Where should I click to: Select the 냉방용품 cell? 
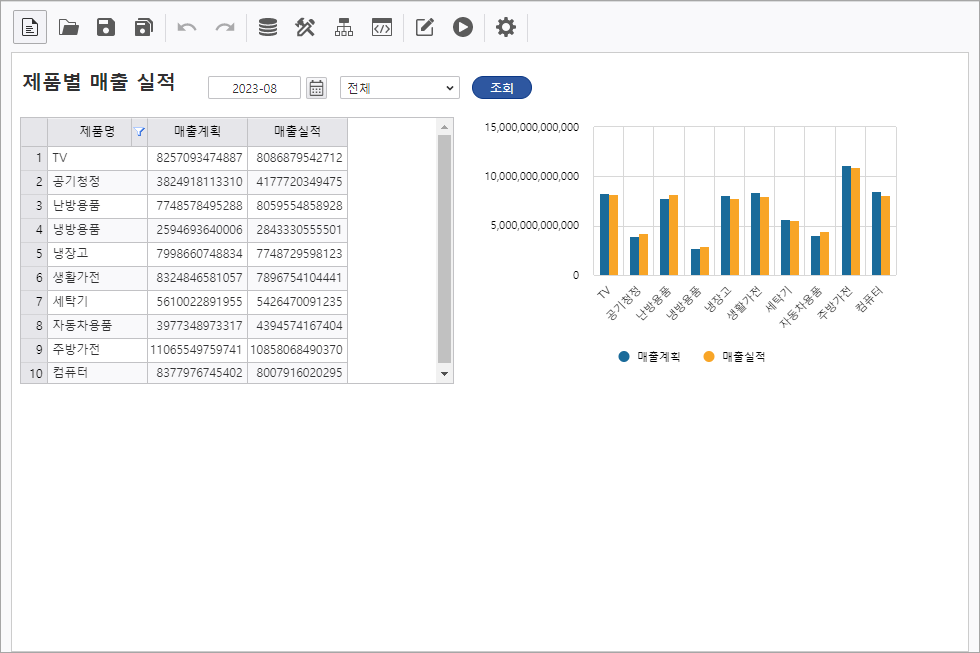(98, 230)
